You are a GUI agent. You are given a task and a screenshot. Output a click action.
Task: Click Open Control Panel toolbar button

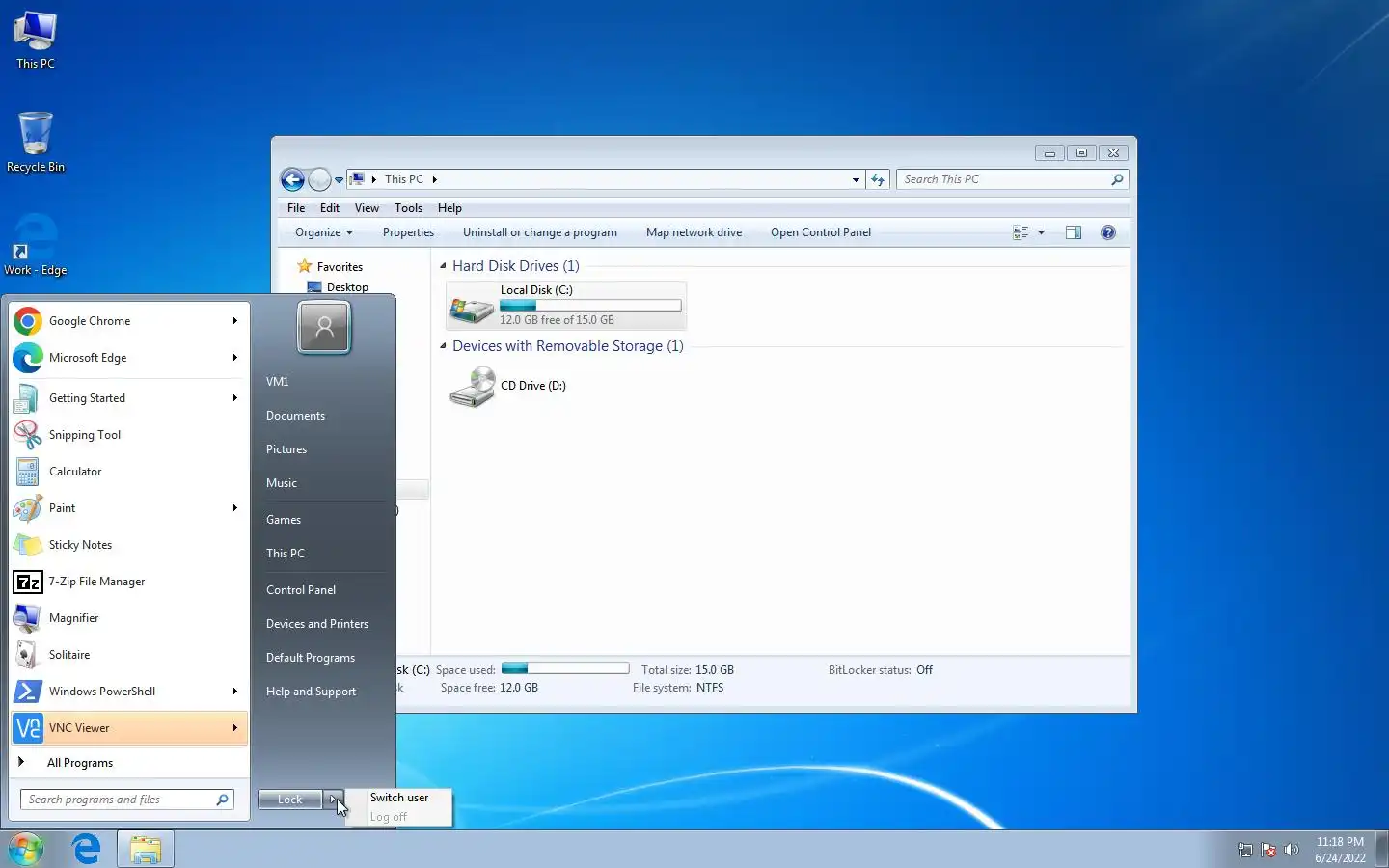(821, 232)
